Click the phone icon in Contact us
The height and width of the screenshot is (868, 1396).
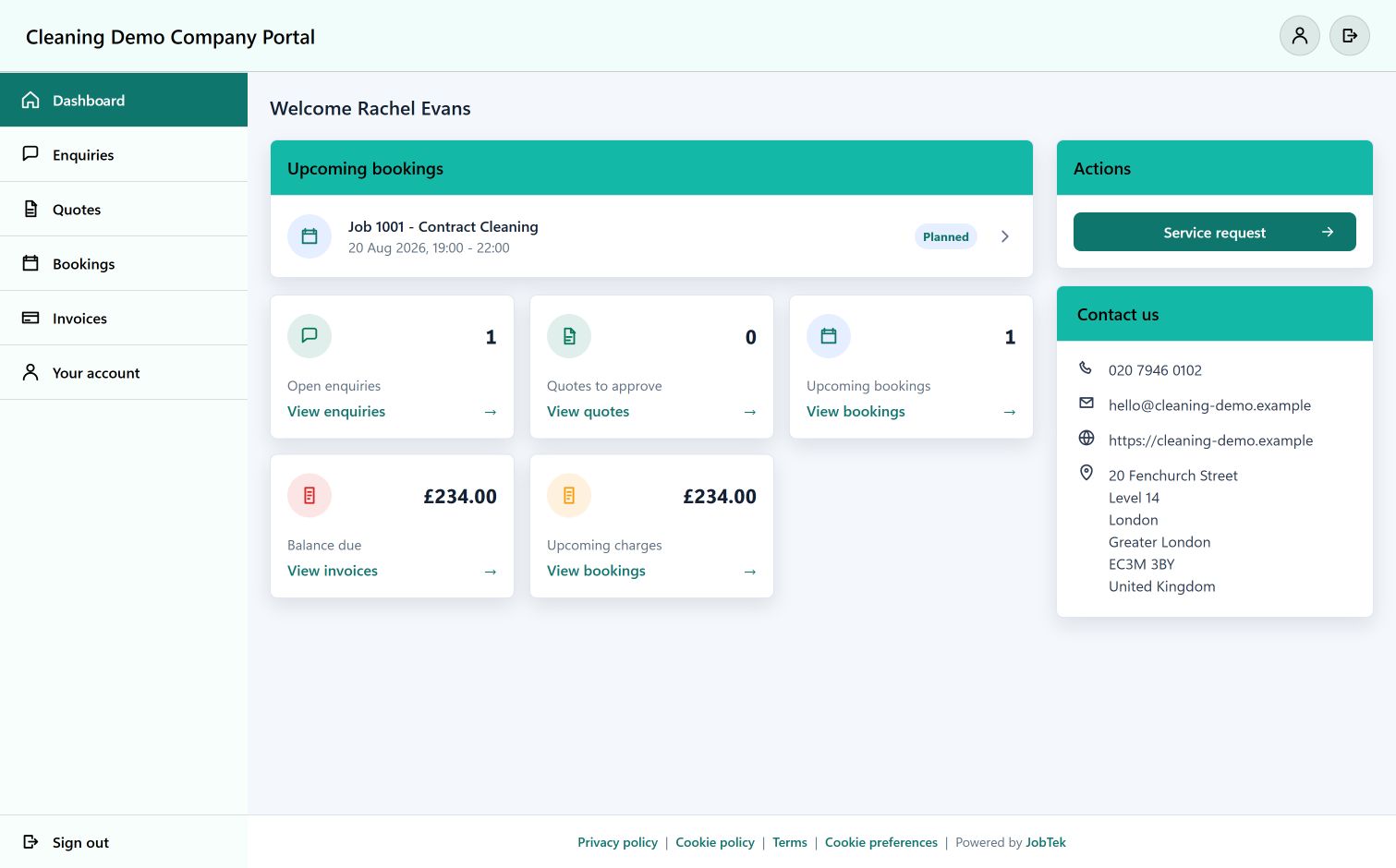[1086, 368]
